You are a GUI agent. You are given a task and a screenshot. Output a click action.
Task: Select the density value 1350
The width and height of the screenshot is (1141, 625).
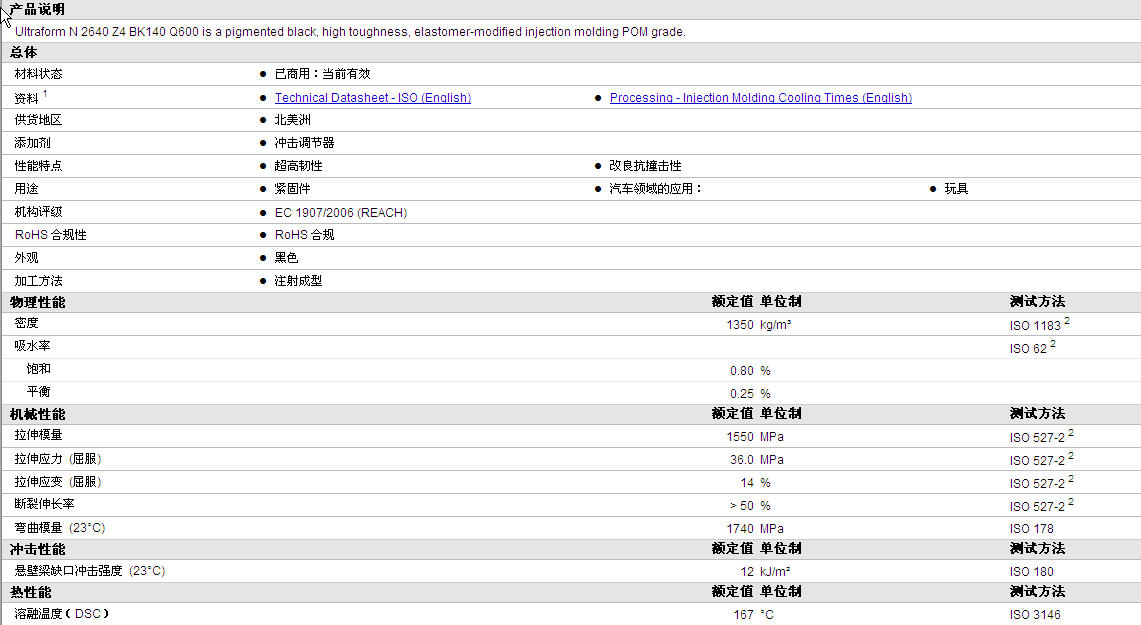(x=739, y=325)
